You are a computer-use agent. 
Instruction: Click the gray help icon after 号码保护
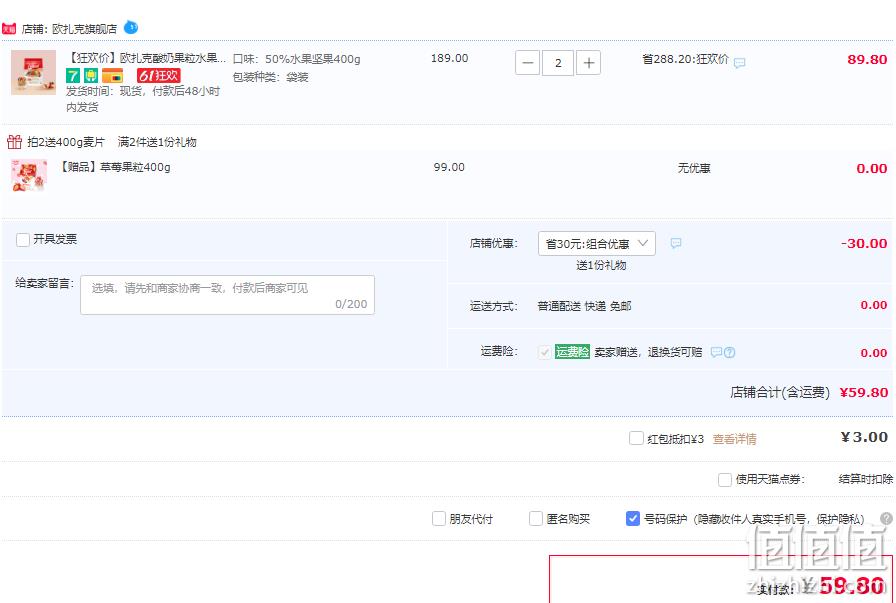tap(886, 518)
